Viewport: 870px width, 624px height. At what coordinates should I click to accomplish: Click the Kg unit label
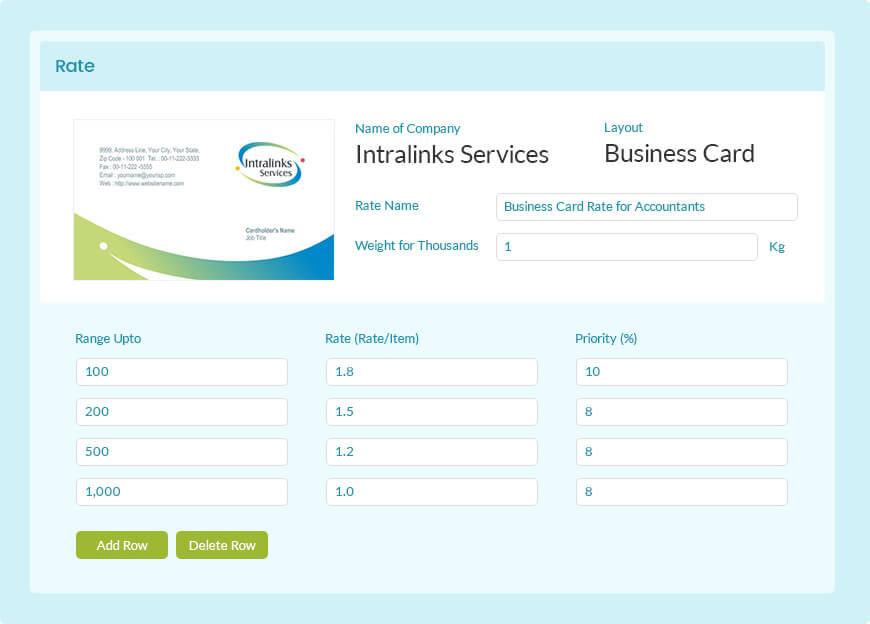point(777,247)
